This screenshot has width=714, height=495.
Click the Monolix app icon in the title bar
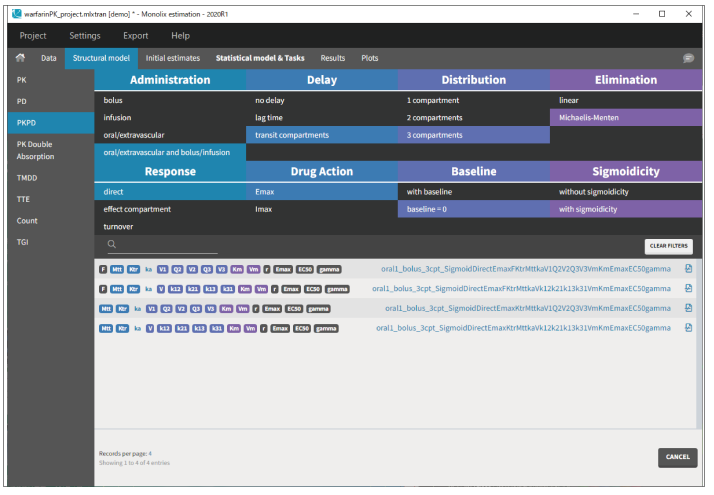(16, 14)
